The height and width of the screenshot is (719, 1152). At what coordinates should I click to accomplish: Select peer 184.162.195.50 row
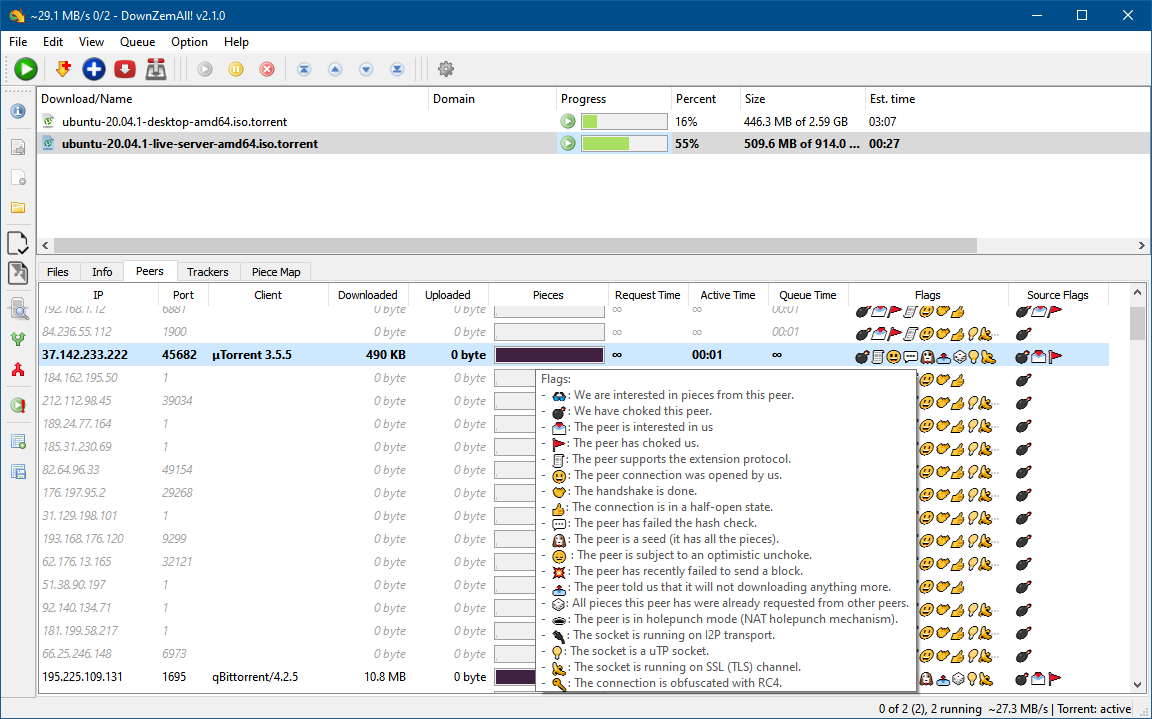click(x=573, y=377)
